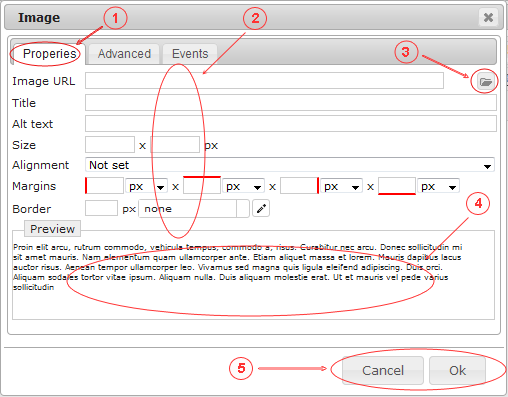Click the bottom margin value field

tap(397, 186)
